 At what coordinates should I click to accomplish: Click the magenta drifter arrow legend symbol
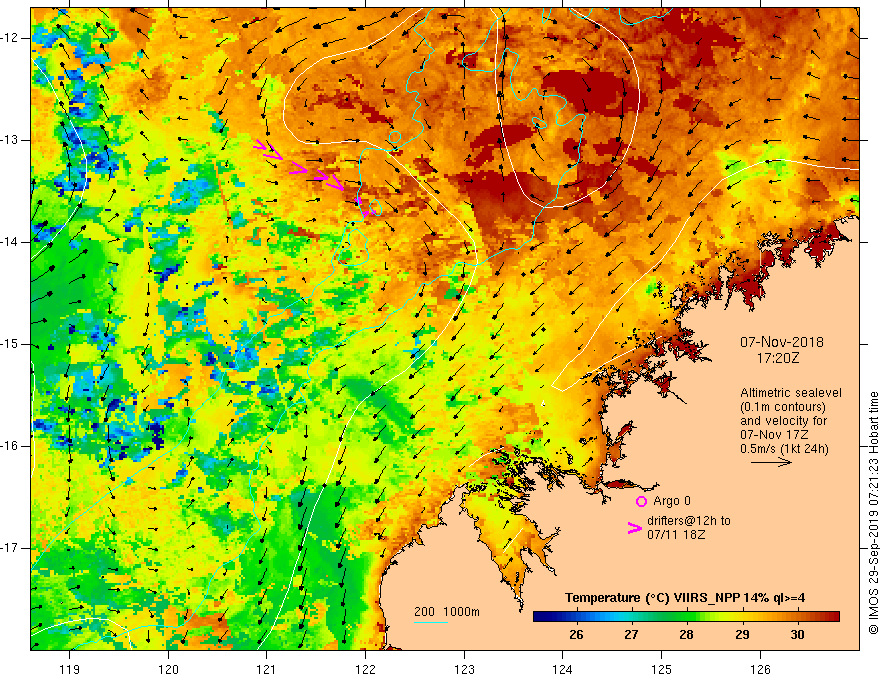(634, 528)
